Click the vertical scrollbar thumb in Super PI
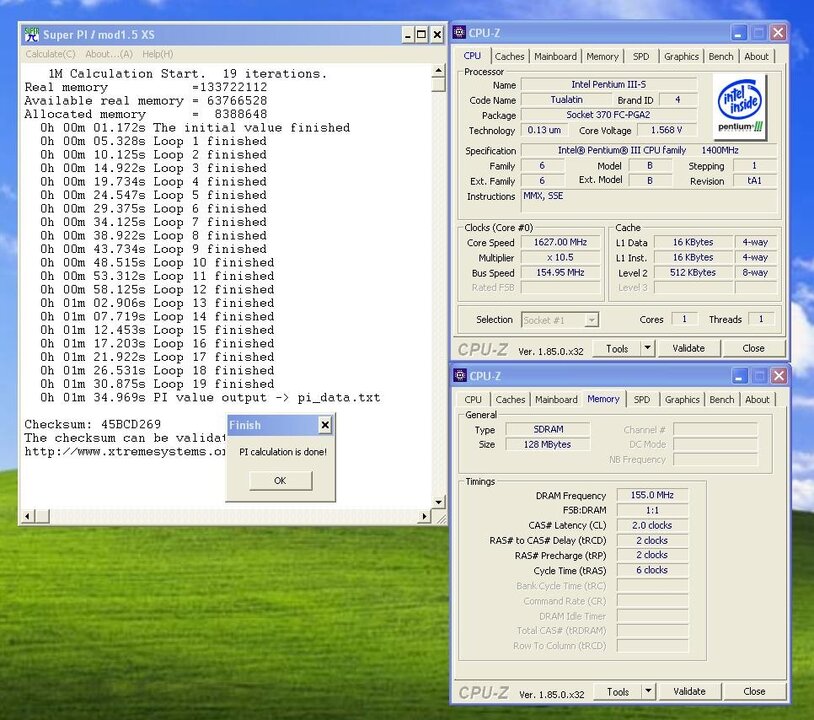This screenshot has height=720, width=814. (x=439, y=85)
